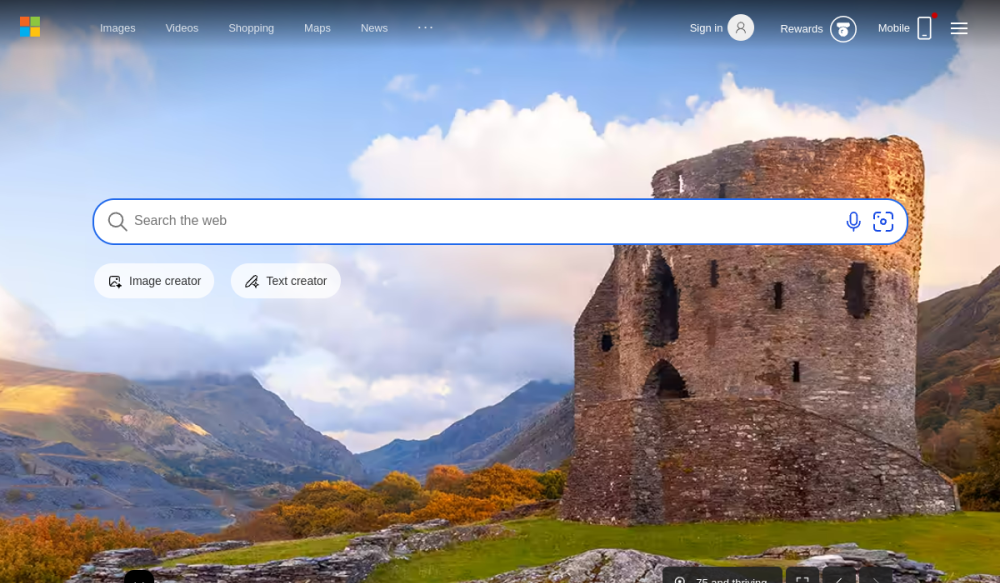Open the News tab
1000x583 pixels.
374,28
